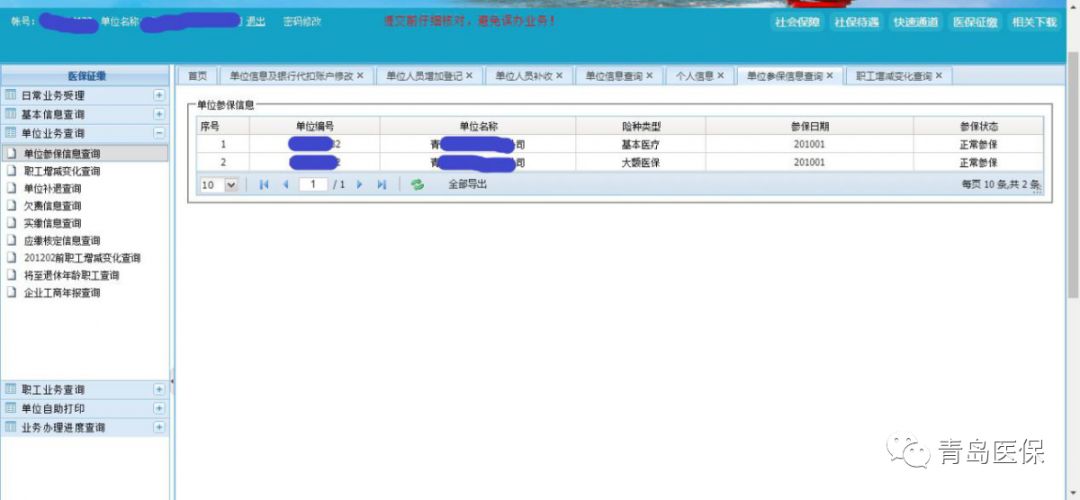Expand the 单位自助打印 section
This screenshot has height=500, width=1080.
[x=159, y=408]
